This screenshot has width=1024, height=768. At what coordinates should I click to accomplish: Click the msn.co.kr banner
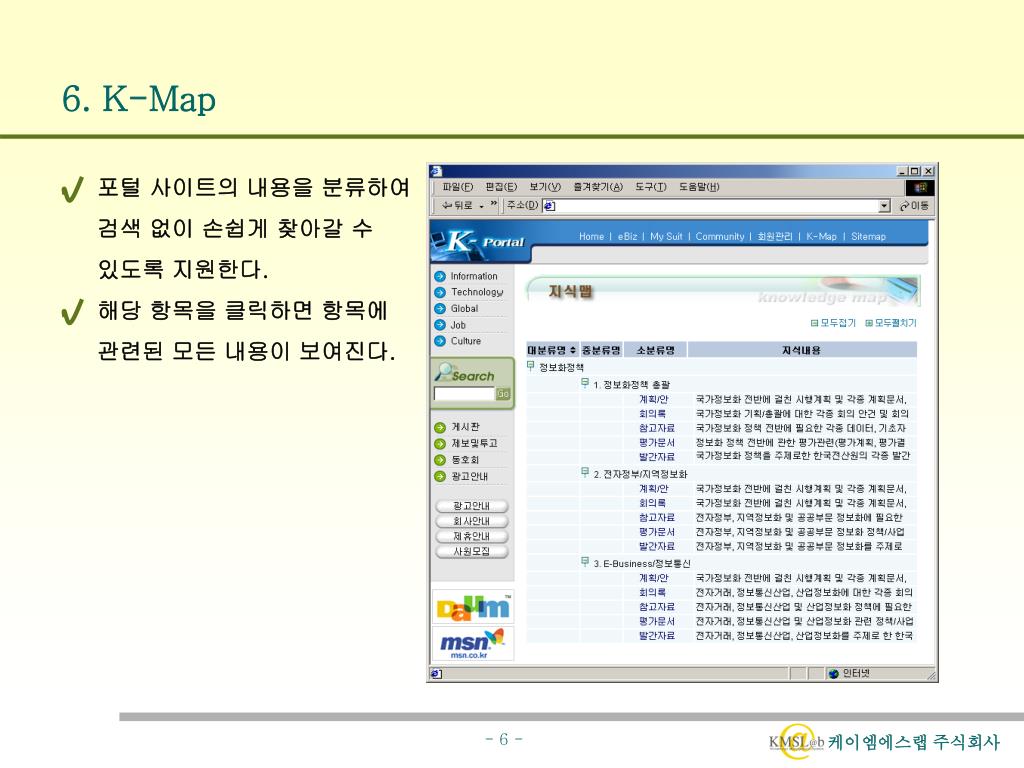pos(473,643)
